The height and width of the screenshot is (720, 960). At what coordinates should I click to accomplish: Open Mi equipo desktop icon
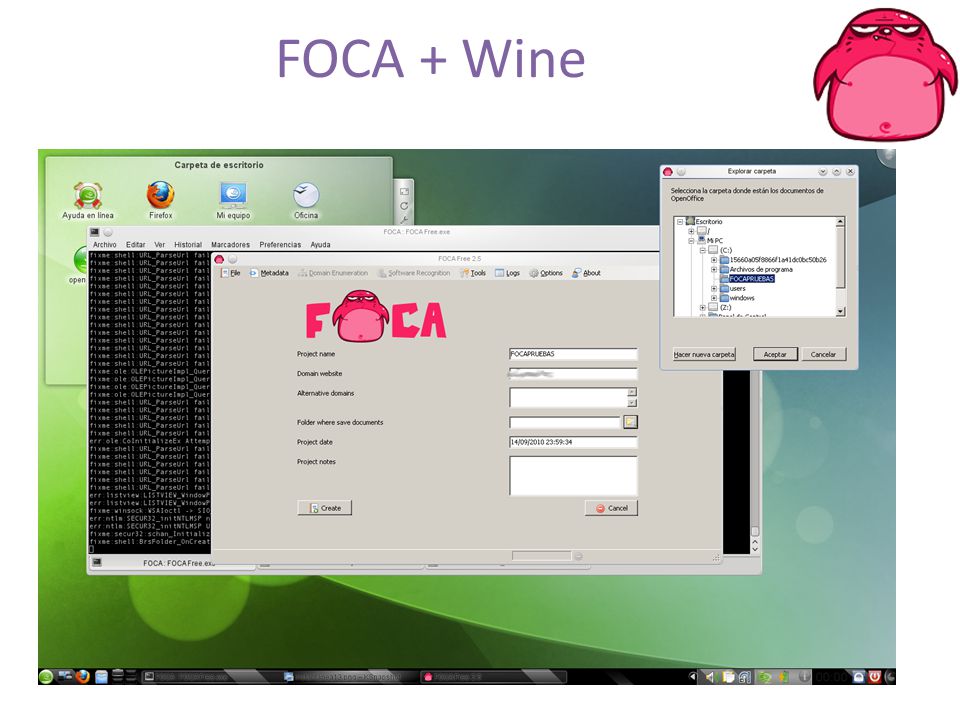[x=233, y=200]
